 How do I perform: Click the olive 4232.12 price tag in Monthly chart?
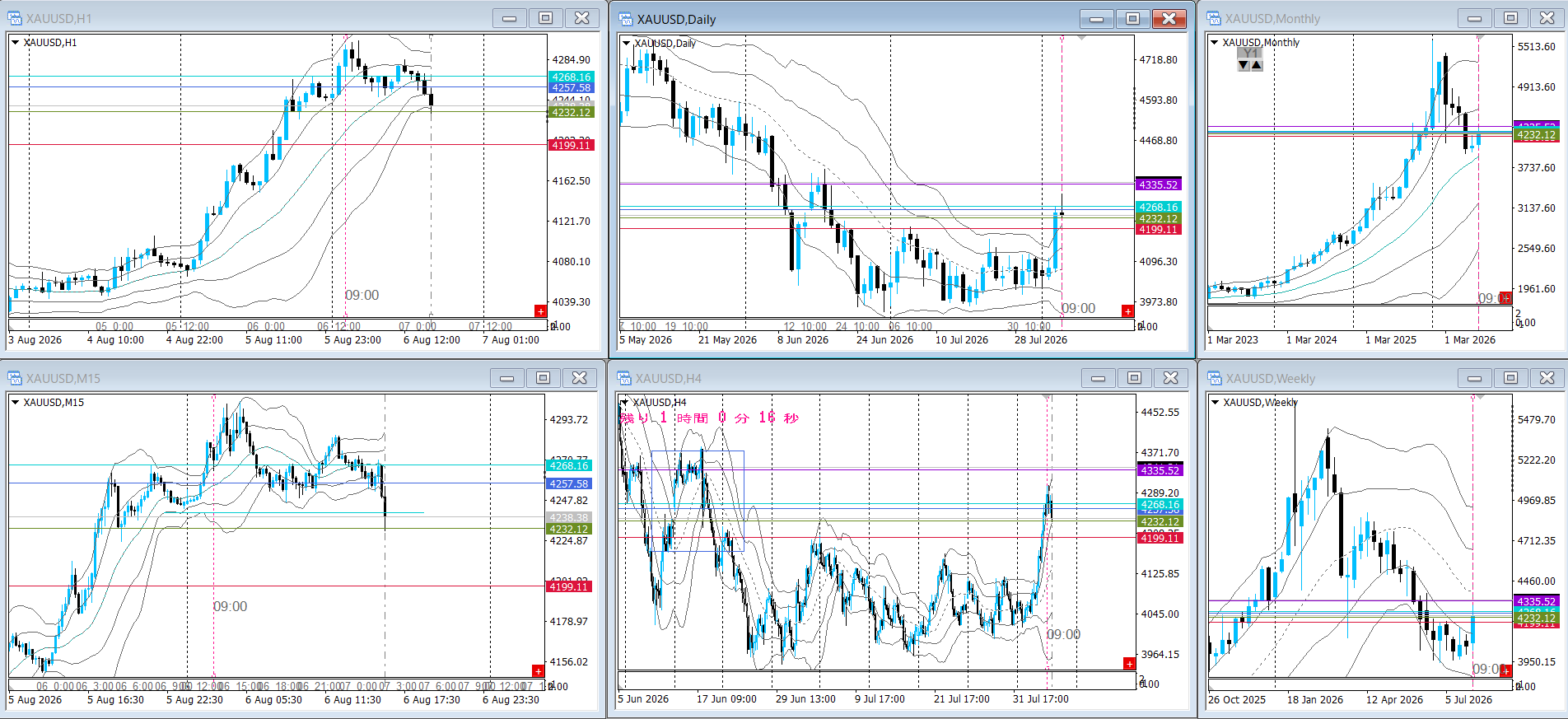pos(1537,135)
